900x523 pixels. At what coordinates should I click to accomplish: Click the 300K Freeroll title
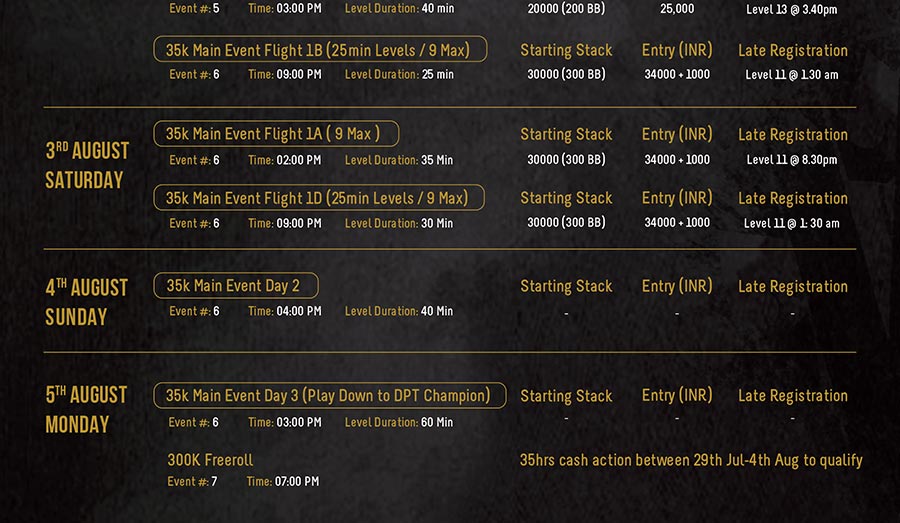tap(210, 460)
